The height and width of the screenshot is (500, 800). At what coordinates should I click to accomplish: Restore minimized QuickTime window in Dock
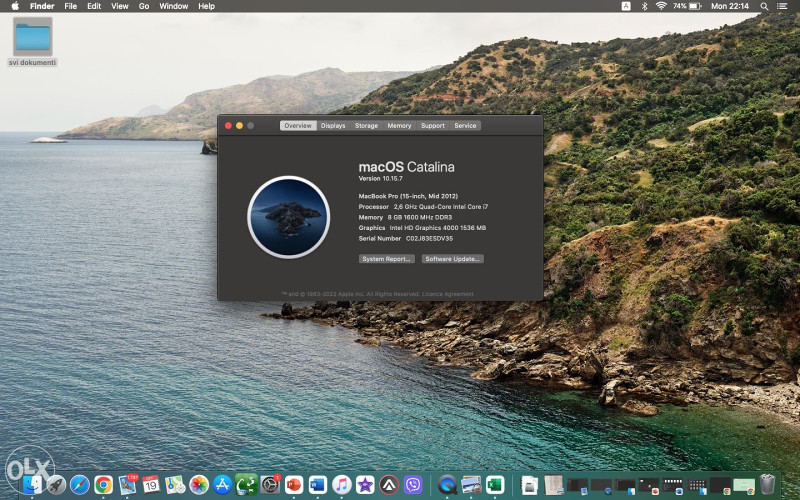pyautogui.click(x=601, y=485)
